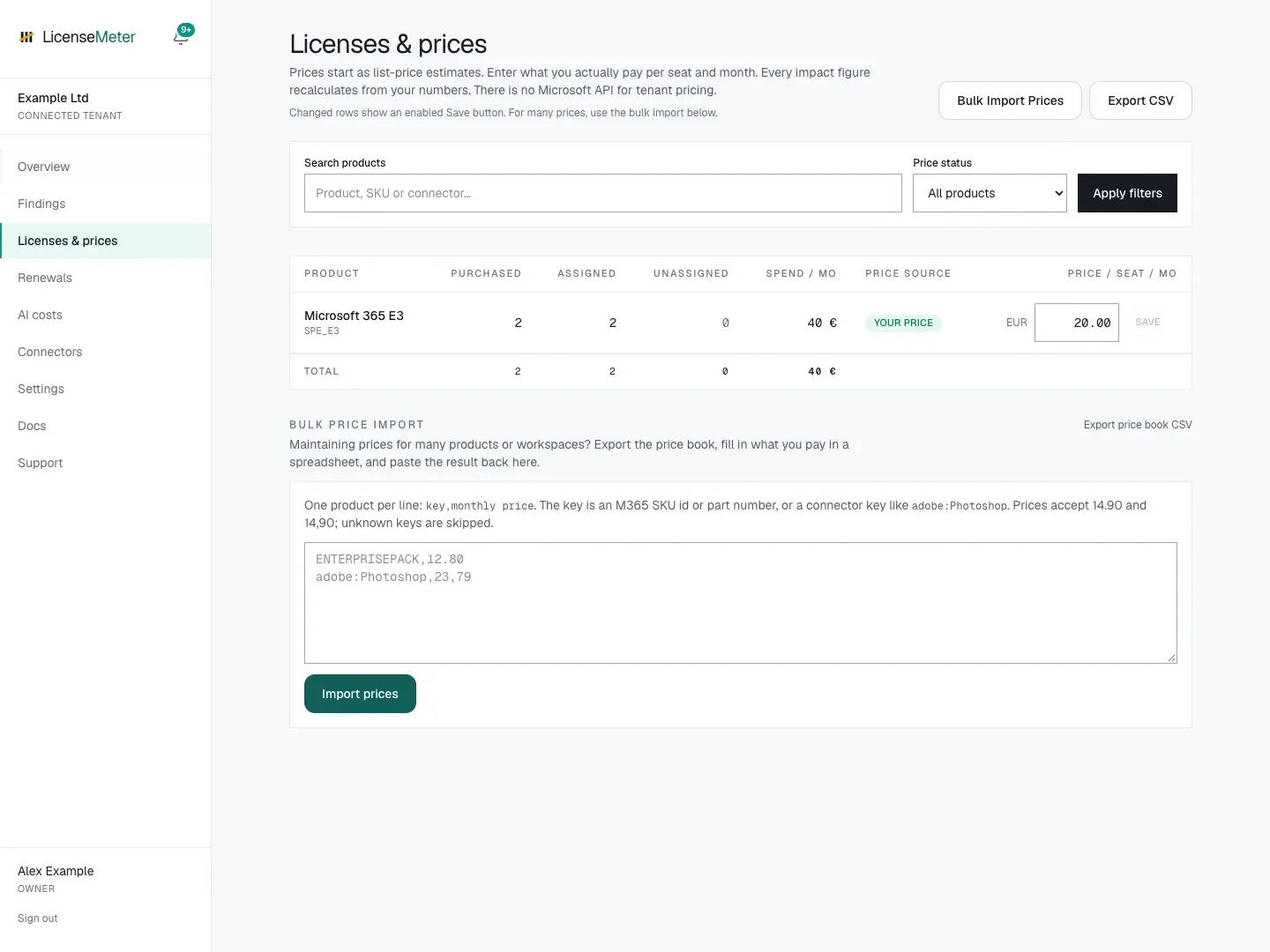Viewport: 1270px width, 952px height.
Task: Click the PRICE SOURCE column header
Action: point(908,273)
